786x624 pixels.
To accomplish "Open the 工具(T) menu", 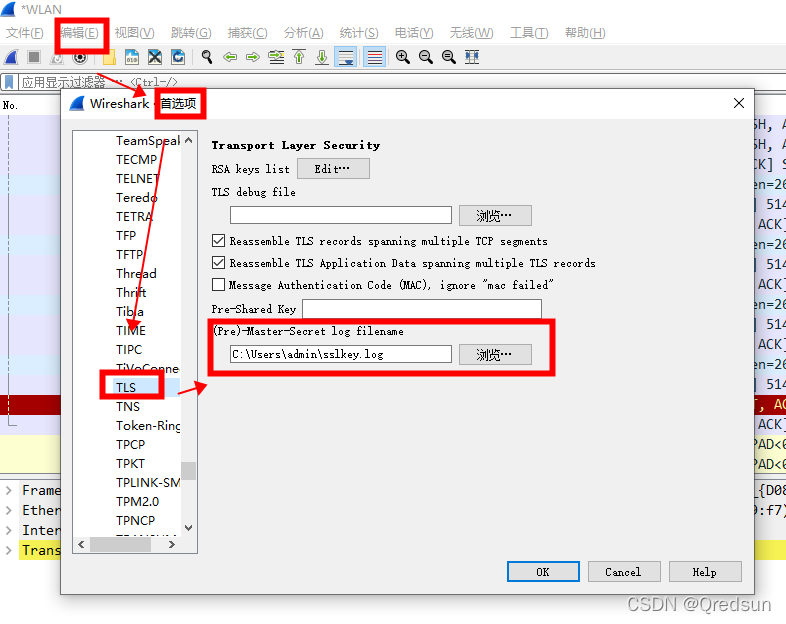I will [529, 33].
